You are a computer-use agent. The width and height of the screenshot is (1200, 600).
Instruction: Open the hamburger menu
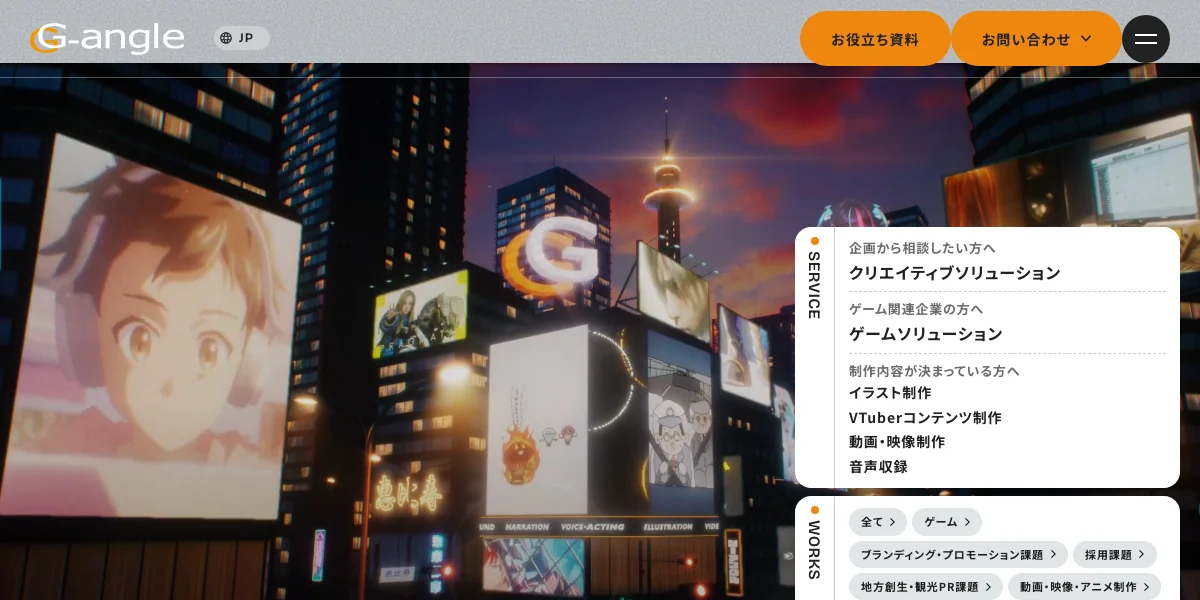(x=1146, y=39)
